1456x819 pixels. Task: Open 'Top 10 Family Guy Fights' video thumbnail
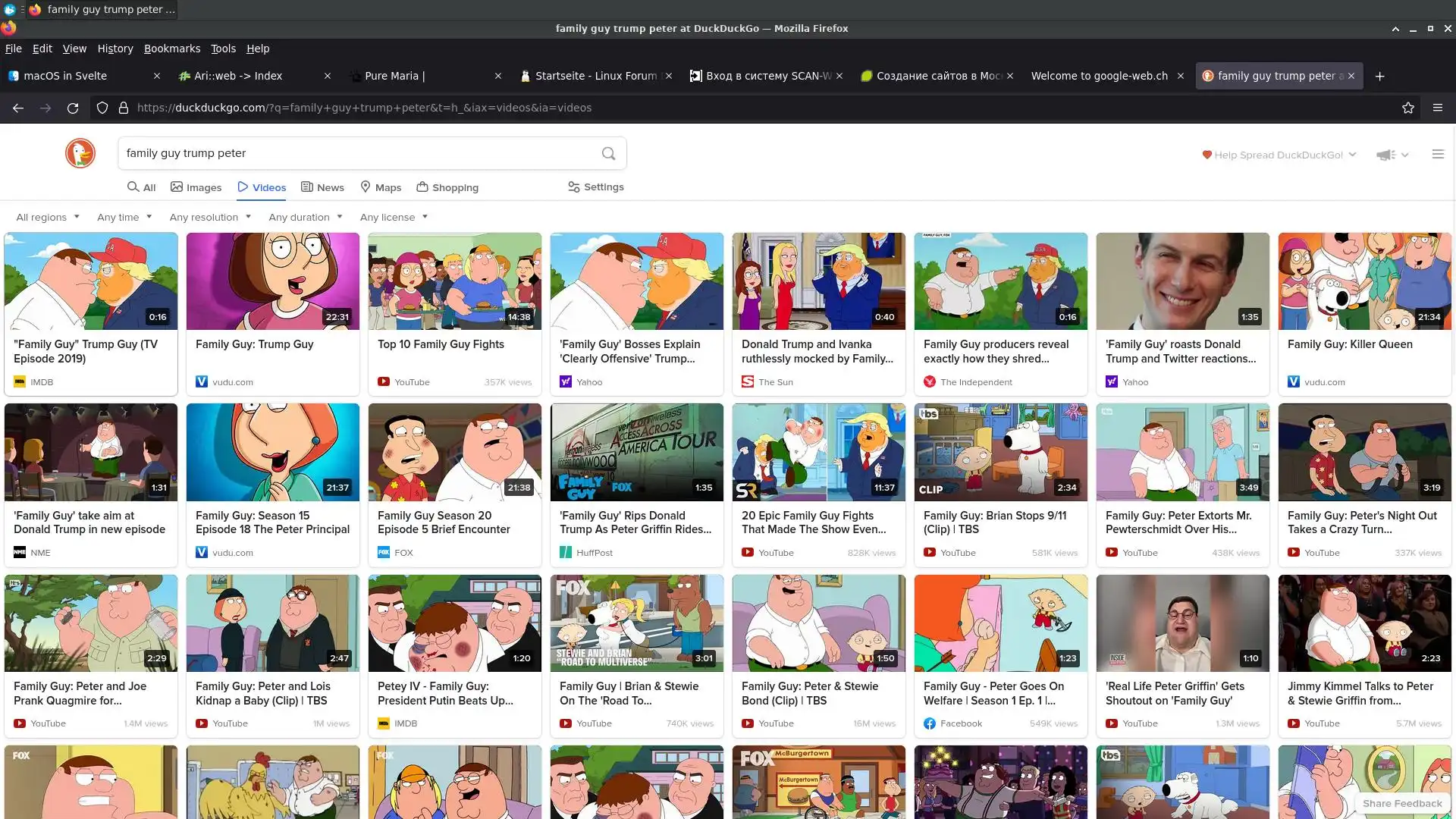(455, 281)
